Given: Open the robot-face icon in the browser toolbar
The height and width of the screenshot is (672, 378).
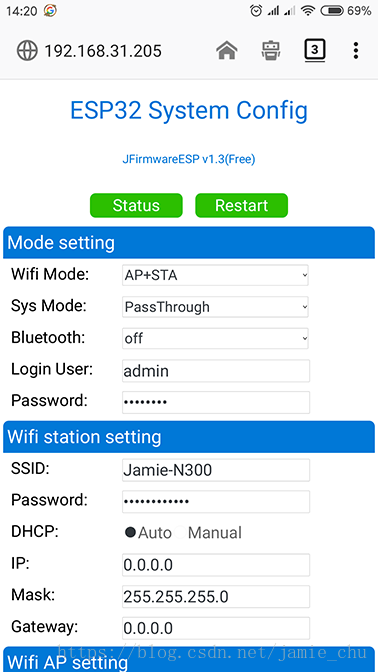Looking at the screenshot, I should tap(271, 51).
